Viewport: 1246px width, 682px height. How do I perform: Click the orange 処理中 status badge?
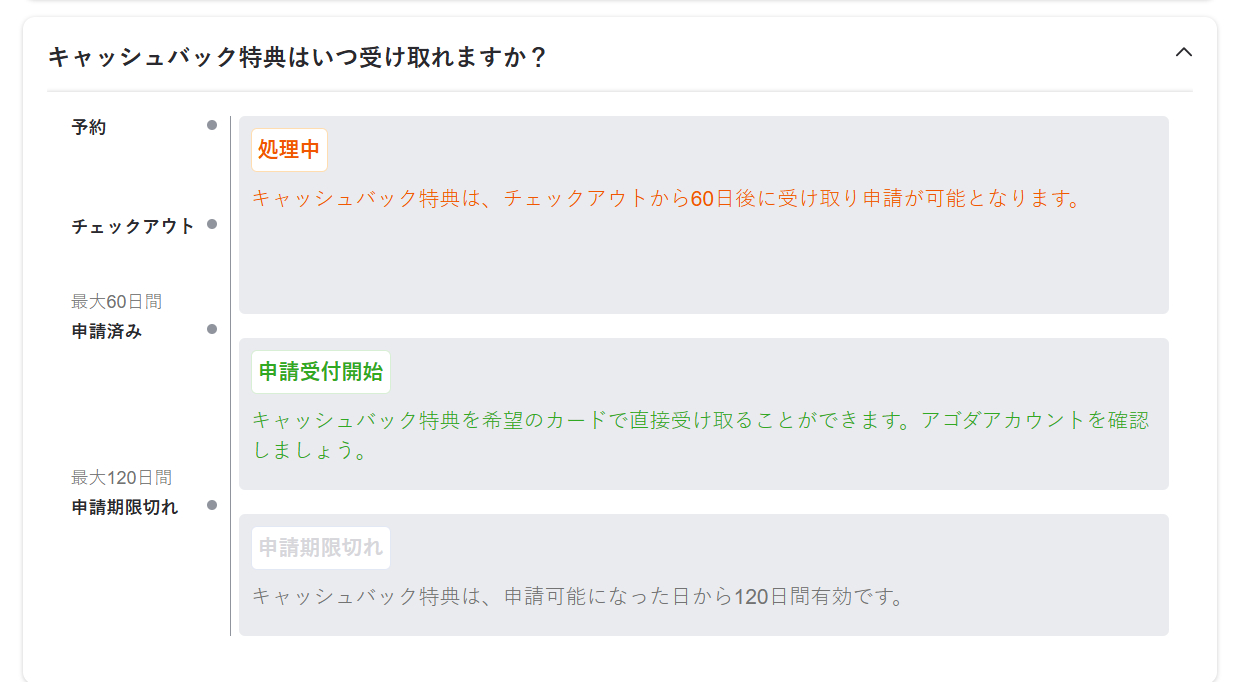click(289, 150)
